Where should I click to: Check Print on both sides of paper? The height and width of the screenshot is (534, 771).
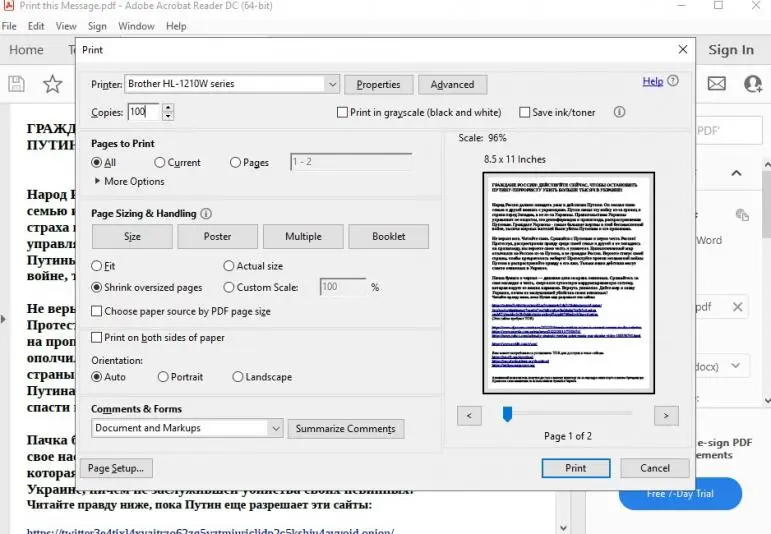97,338
